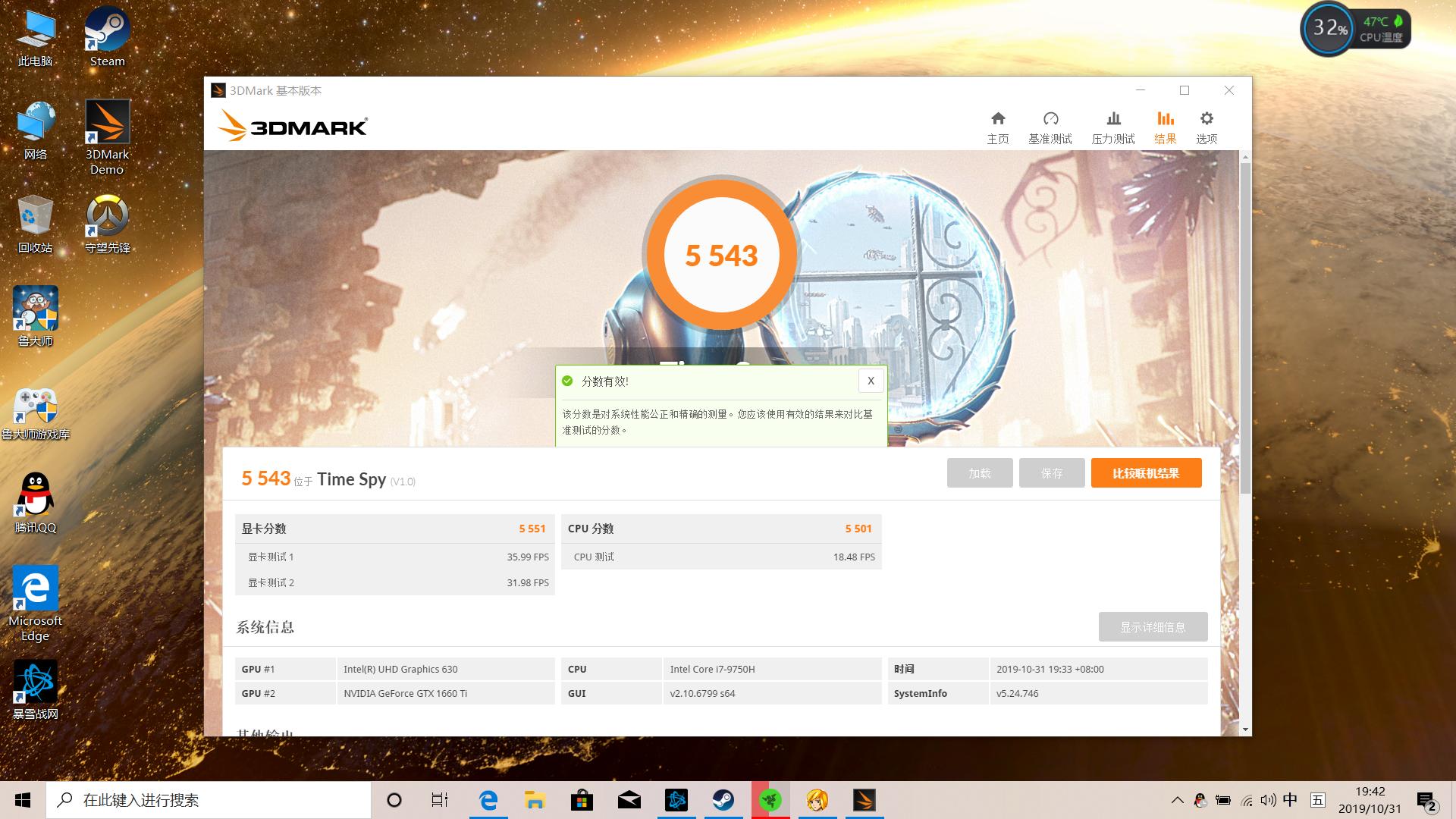Click scrollbar down arrow in 3DMark window

point(1245,730)
